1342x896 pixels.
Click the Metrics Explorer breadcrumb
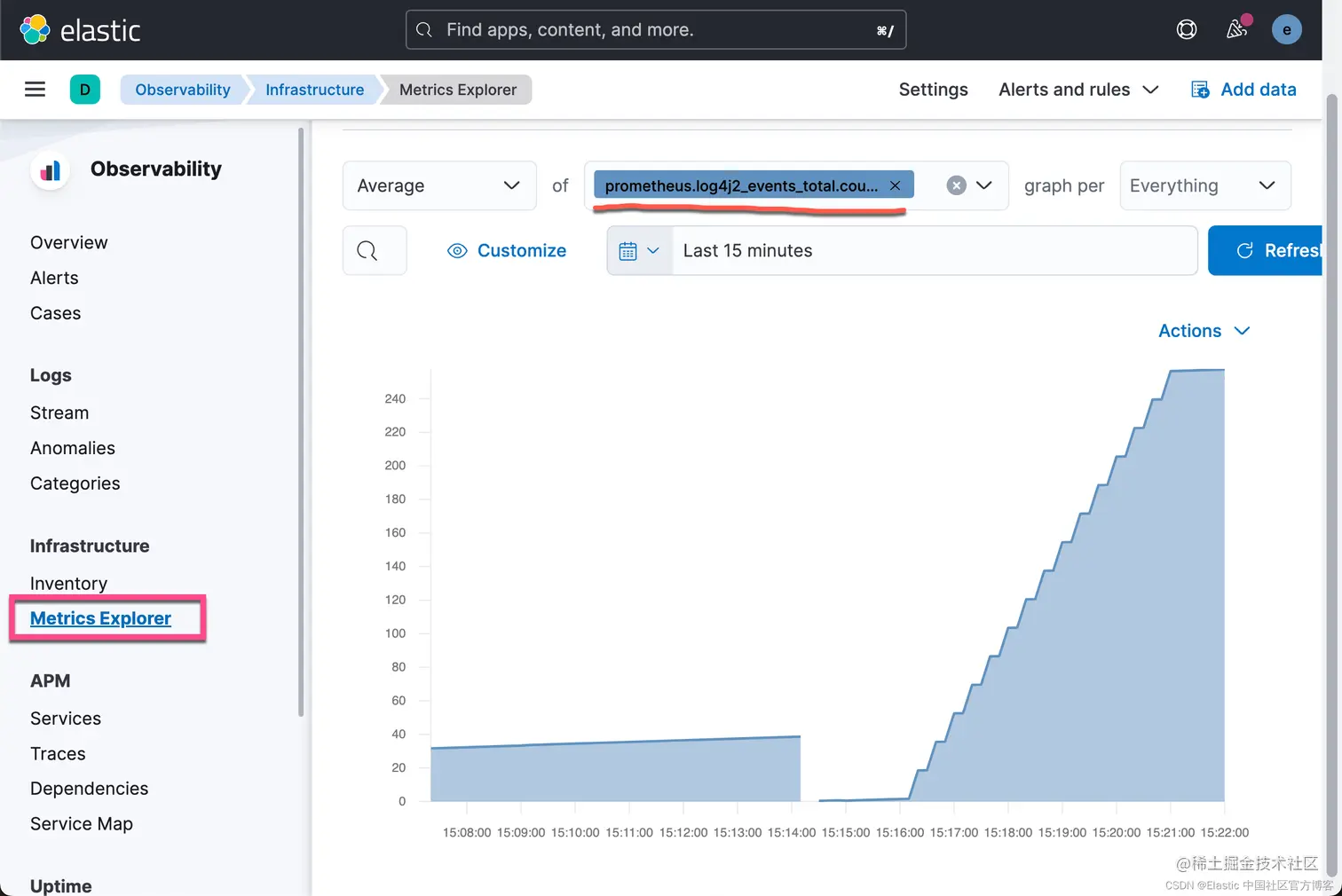point(457,90)
